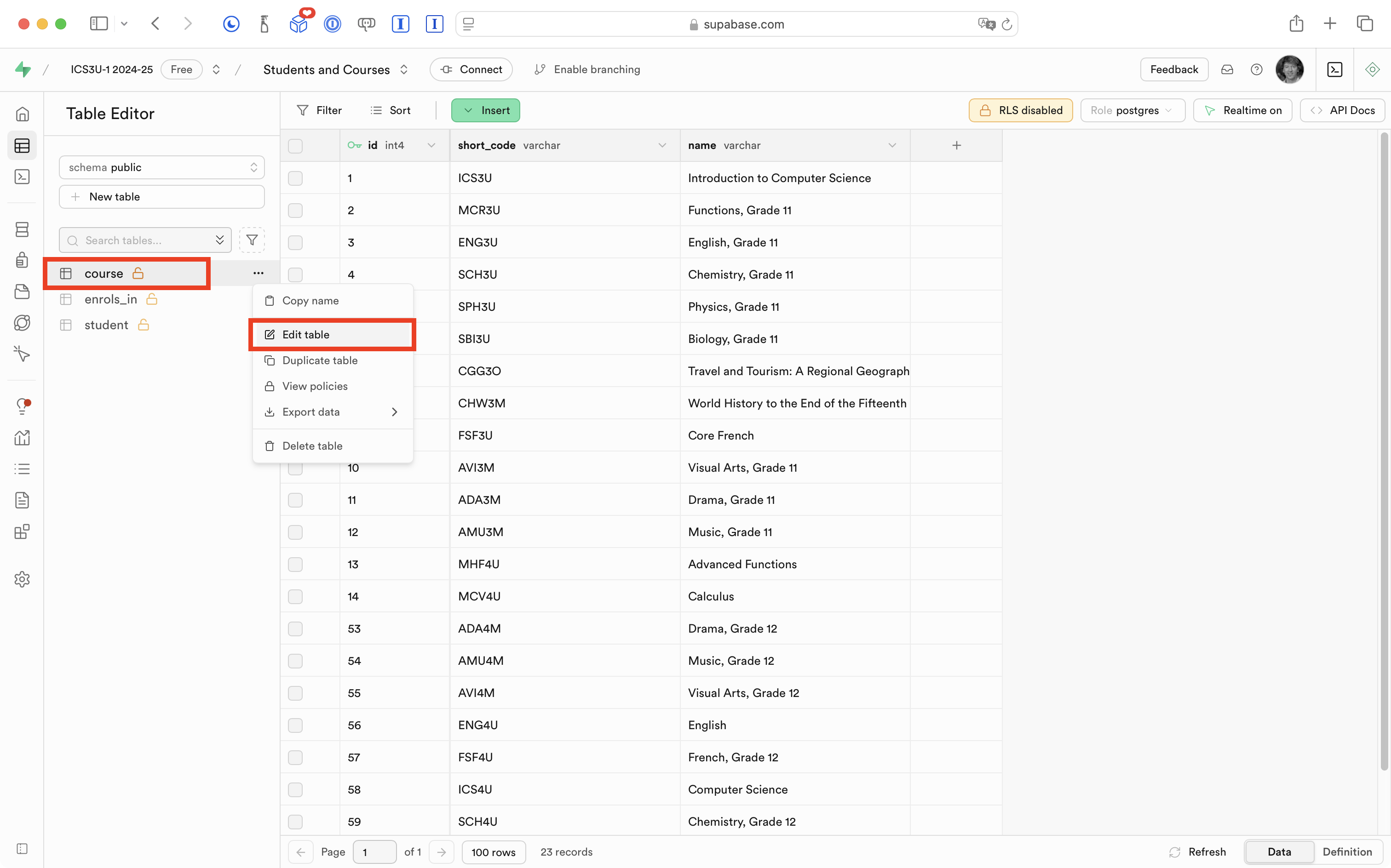1391x868 pixels.
Task: Click the three-dot menu beside course
Action: coord(259,273)
